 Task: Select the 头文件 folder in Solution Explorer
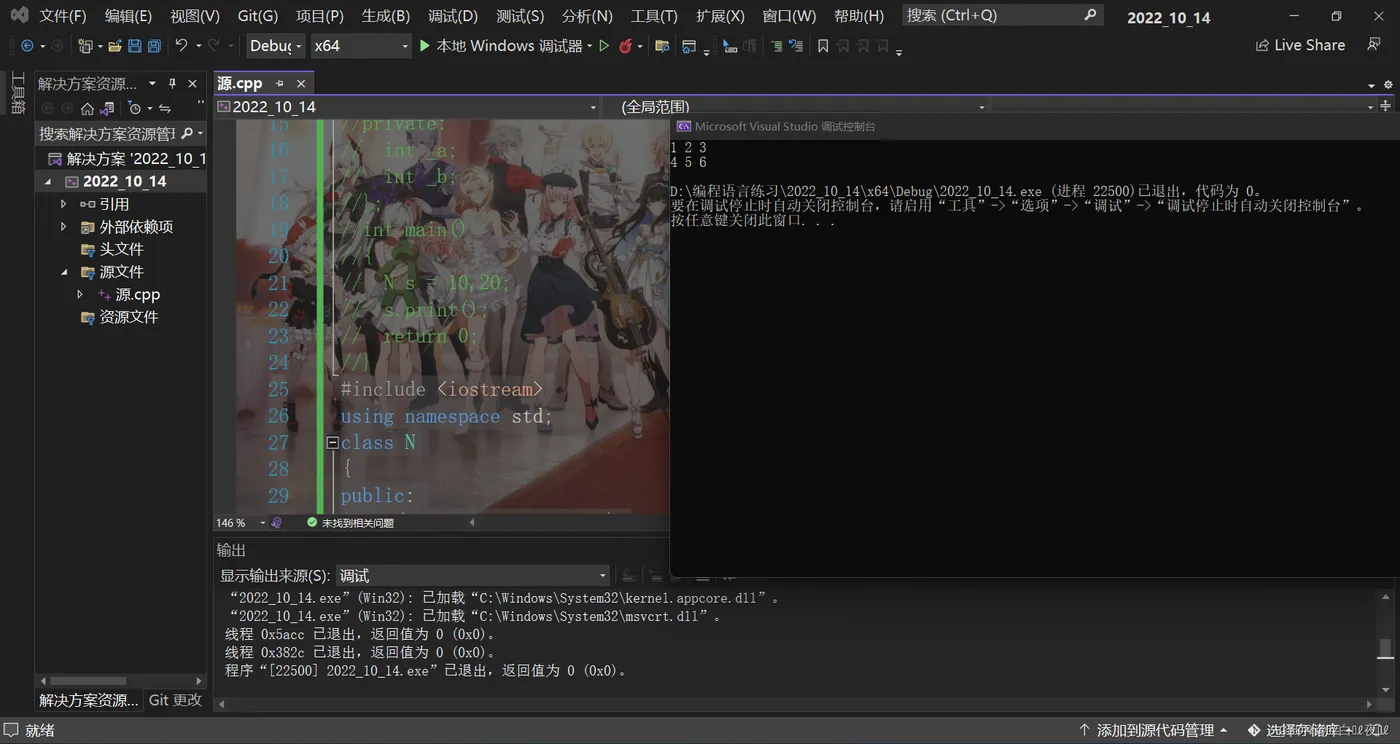pos(121,249)
